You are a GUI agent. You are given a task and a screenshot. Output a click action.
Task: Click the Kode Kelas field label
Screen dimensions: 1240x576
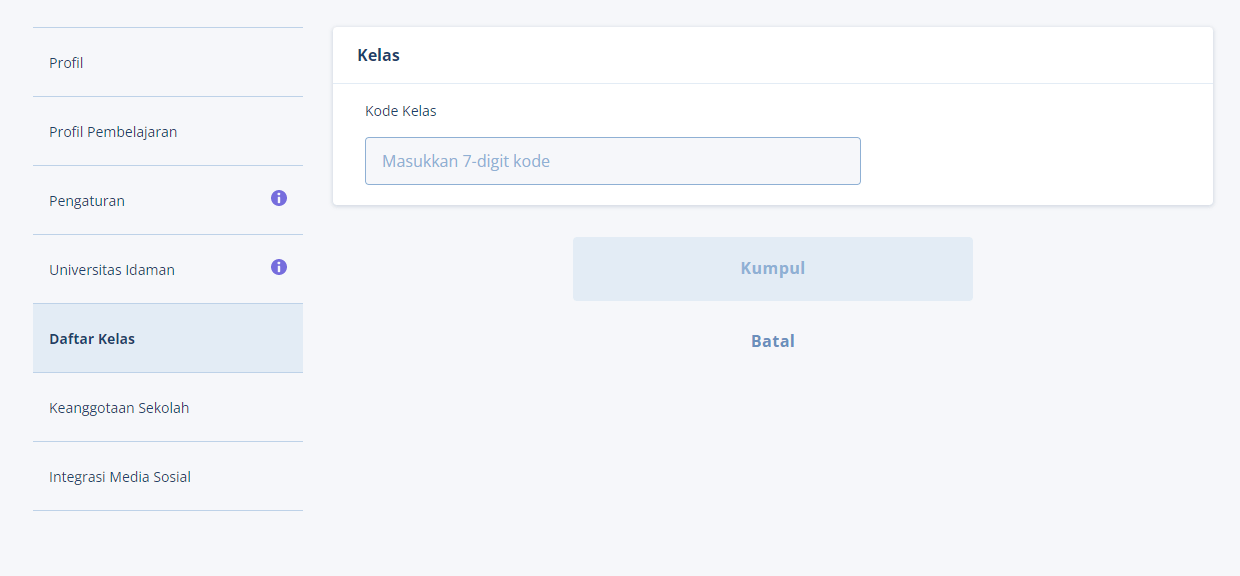(401, 111)
